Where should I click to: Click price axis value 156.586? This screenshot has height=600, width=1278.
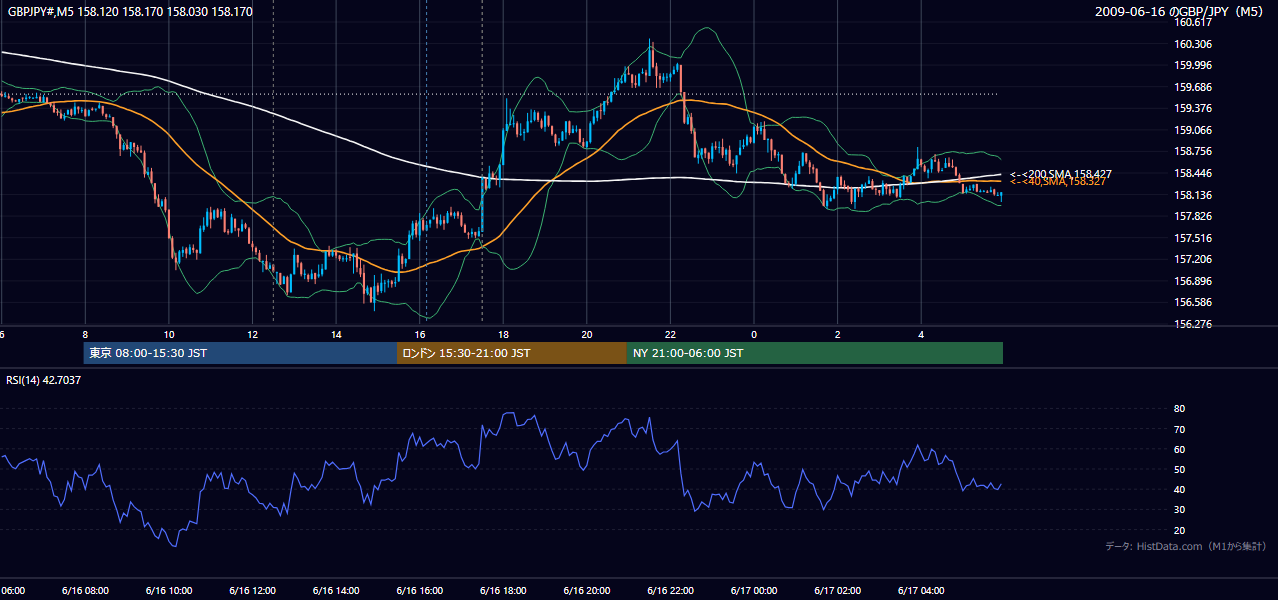click(x=1195, y=302)
